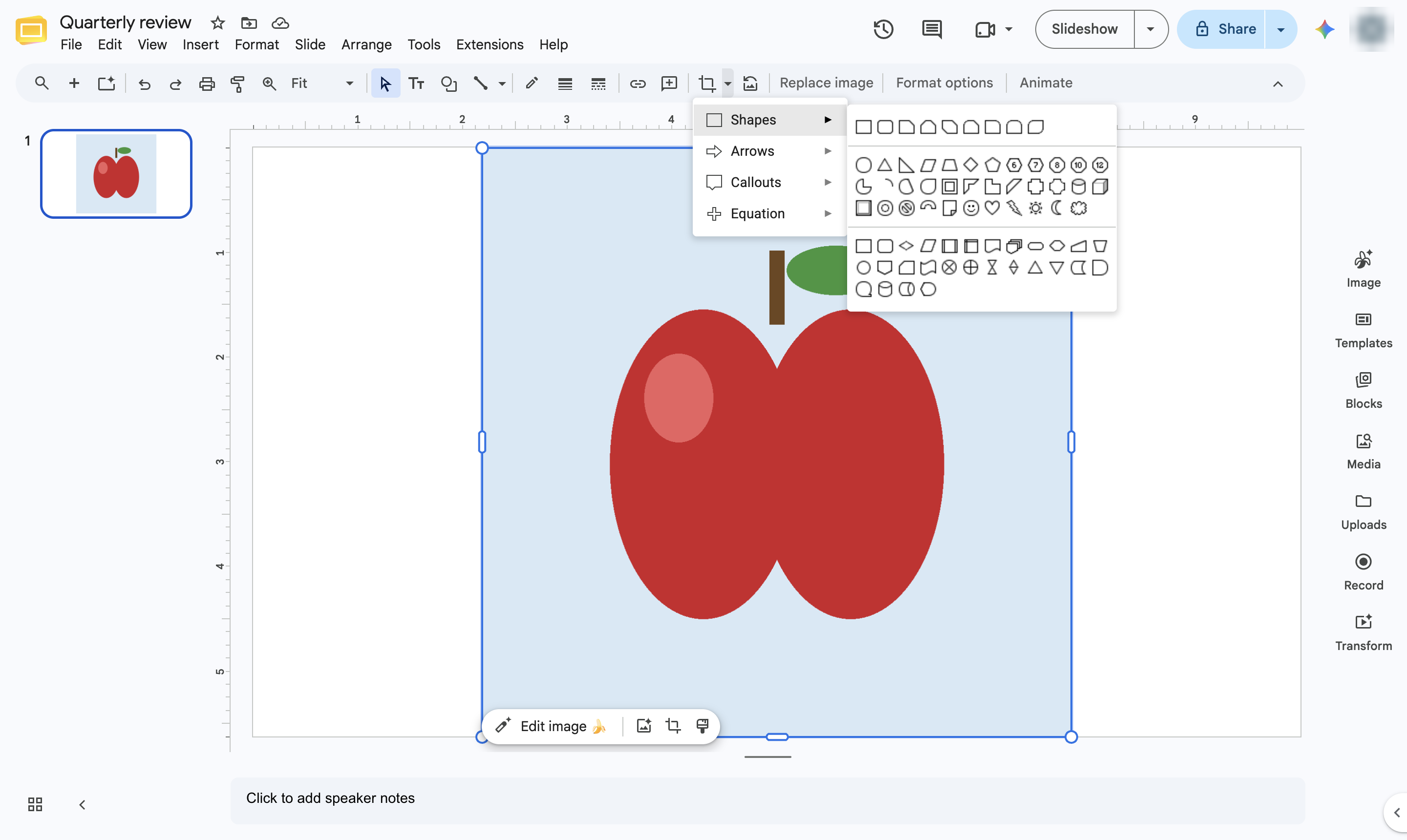Toggle grid view at bottom left

pos(35,804)
